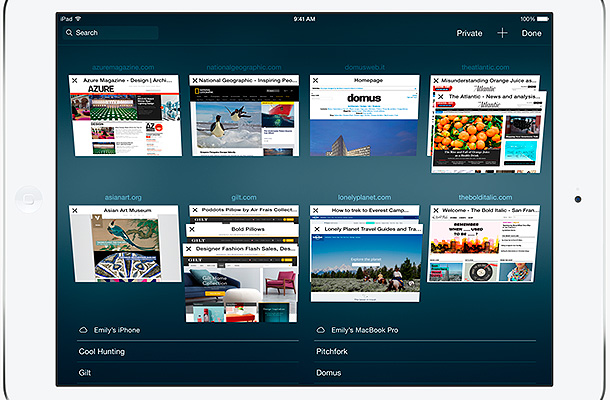610x400 pixels.
Task: Open Cool Hunting from Emily's iPhone
Action: click(x=102, y=352)
